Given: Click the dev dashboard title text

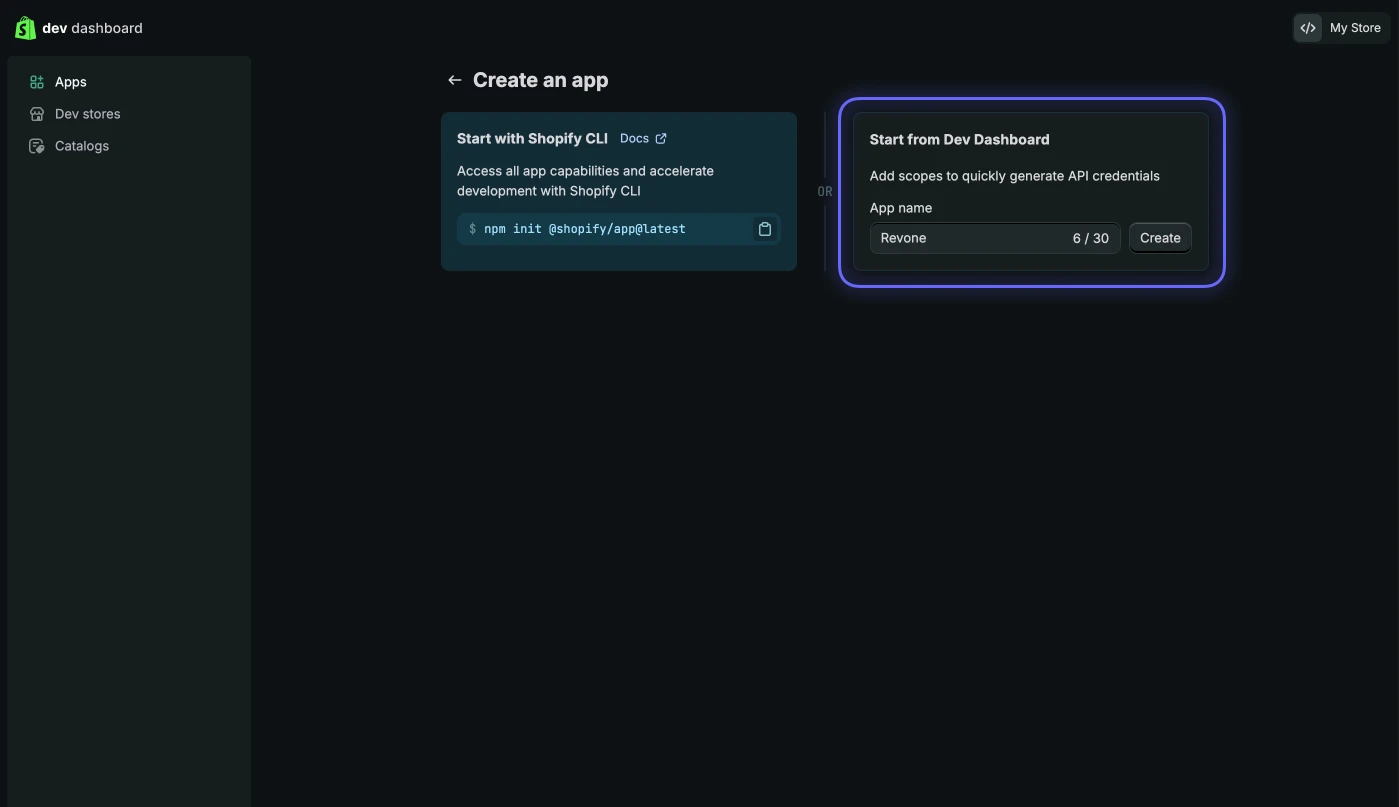Looking at the screenshot, I should tap(92, 28).
